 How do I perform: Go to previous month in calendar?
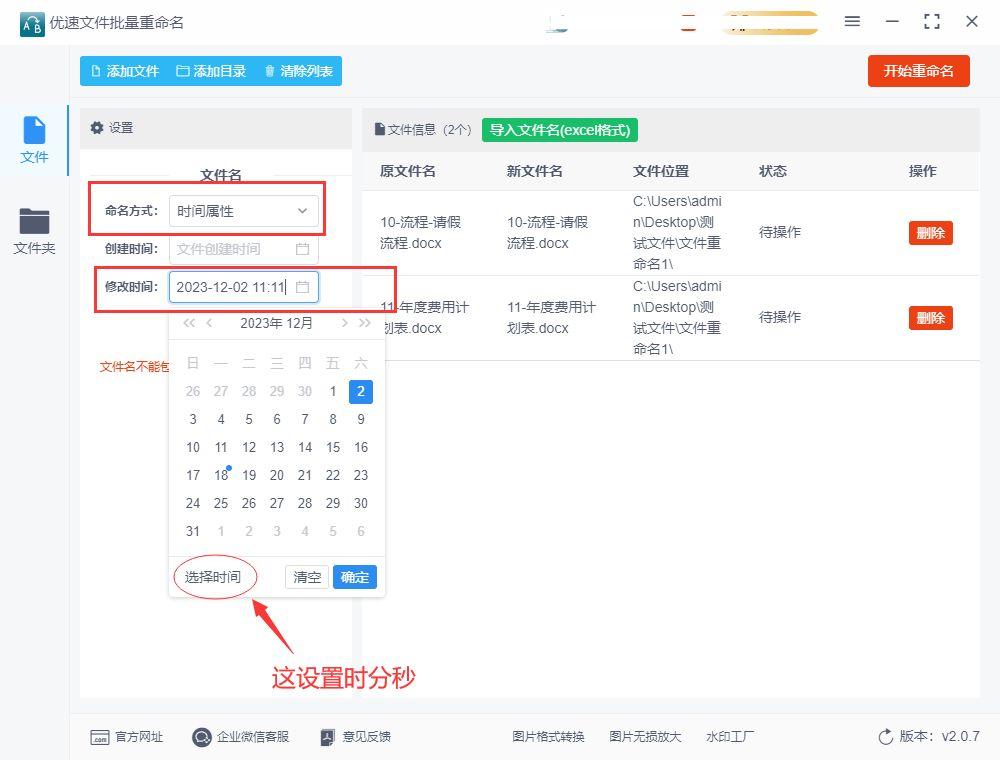209,323
